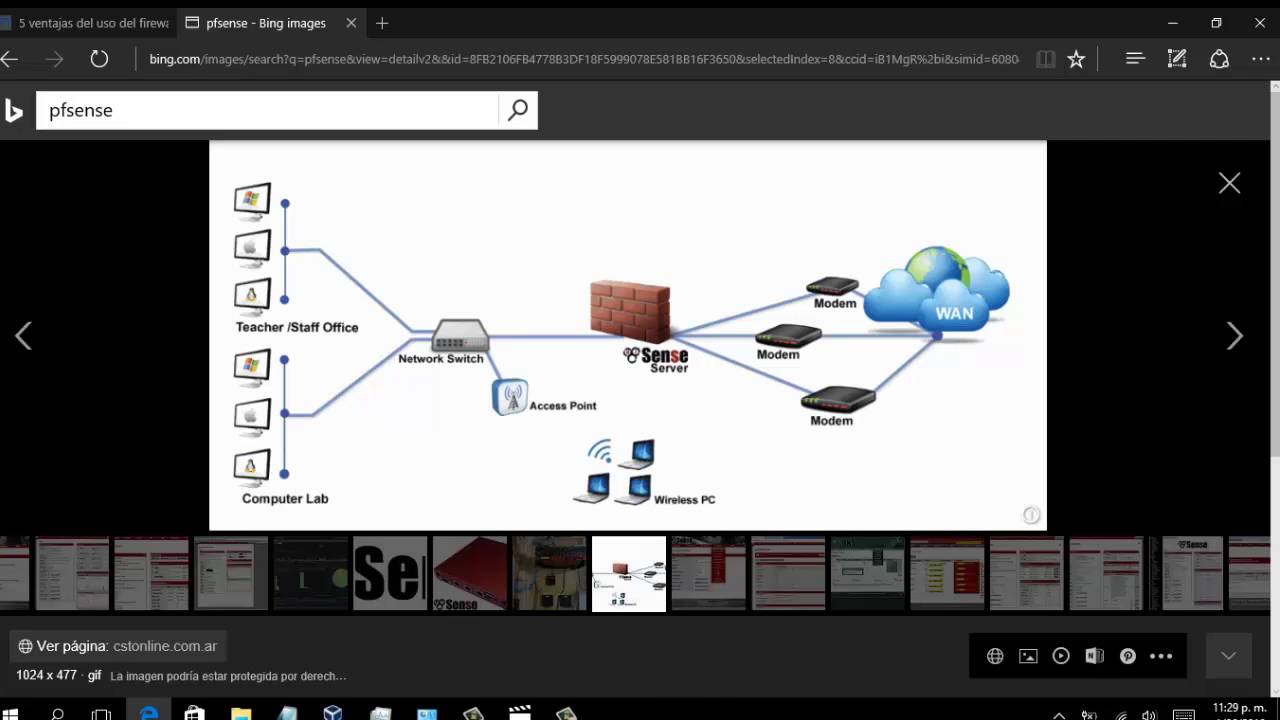Select the hardware photo thumbnail
The width and height of the screenshot is (1280, 720).
point(549,573)
